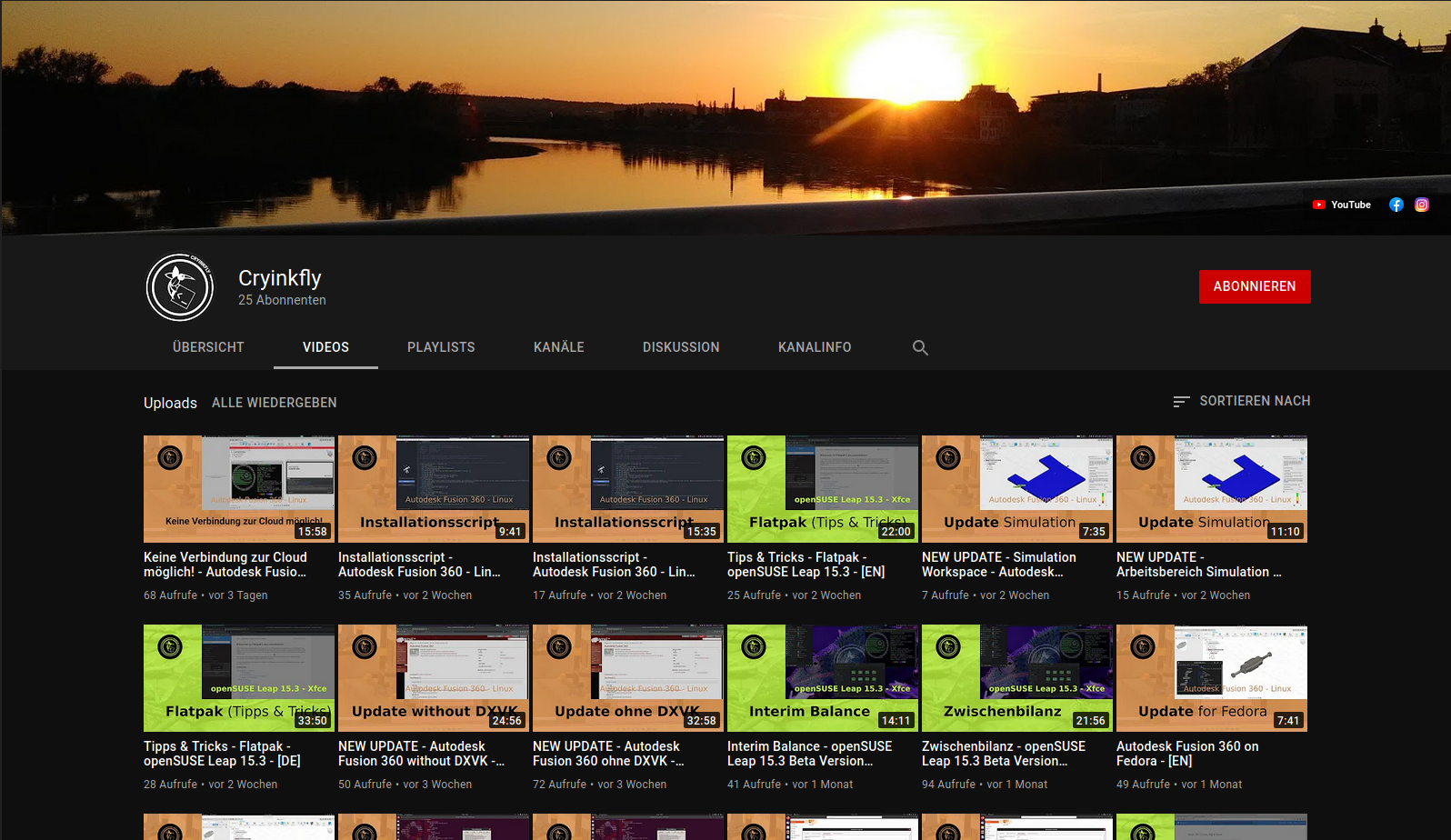Open the Sortieren nach sort menu

(x=1242, y=401)
